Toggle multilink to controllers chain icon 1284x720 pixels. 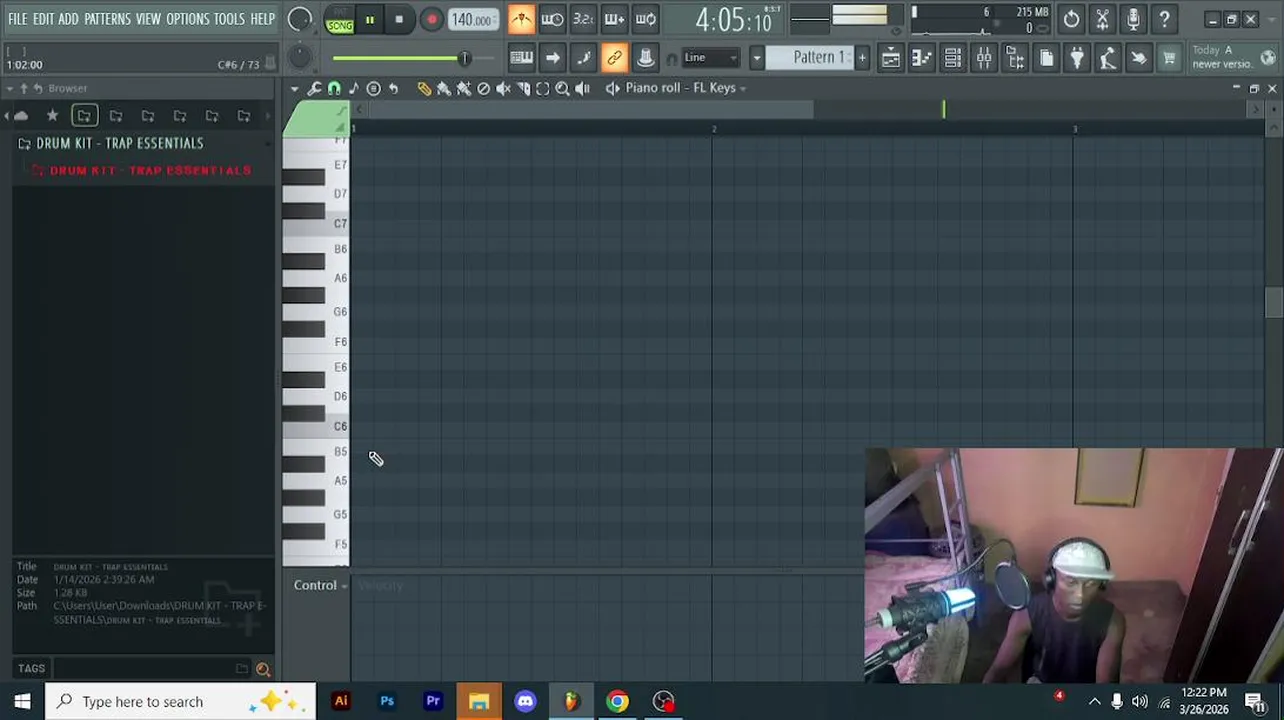[614, 58]
